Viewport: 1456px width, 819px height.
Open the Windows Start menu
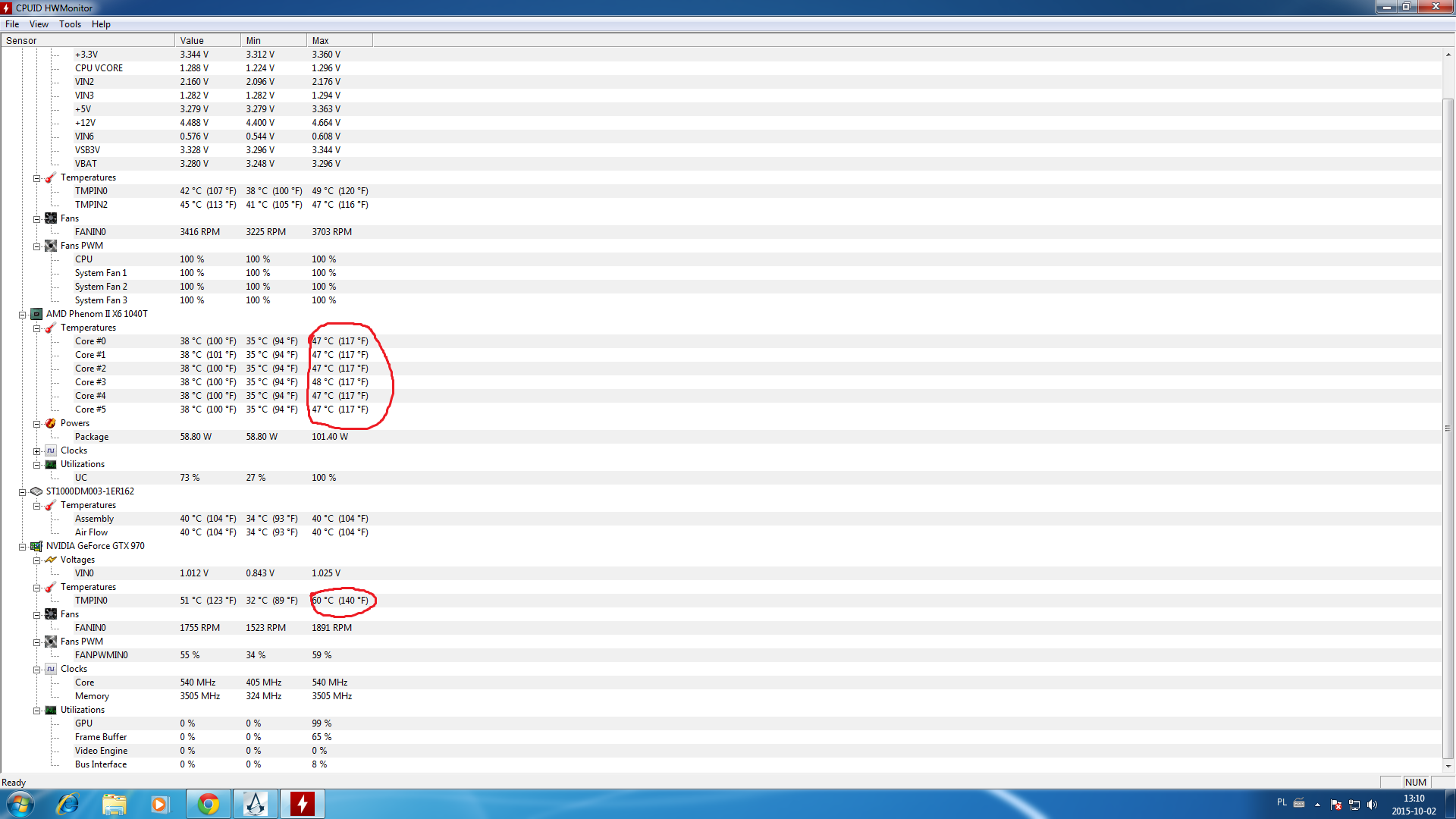point(20,804)
